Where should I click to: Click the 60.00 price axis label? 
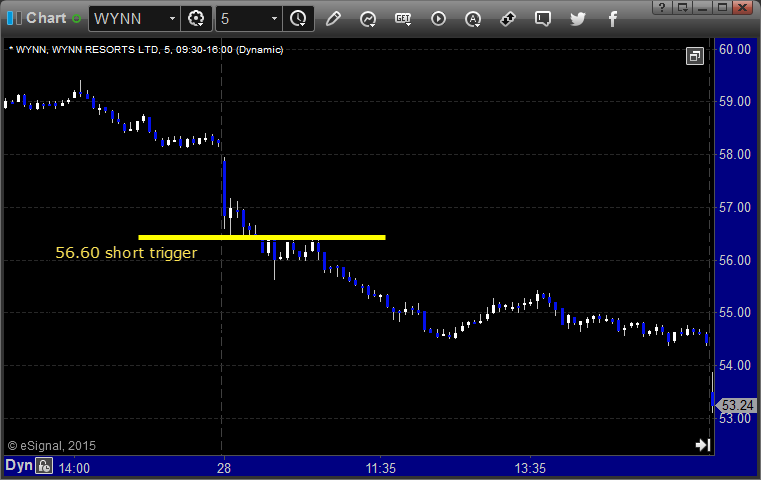pos(735,49)
